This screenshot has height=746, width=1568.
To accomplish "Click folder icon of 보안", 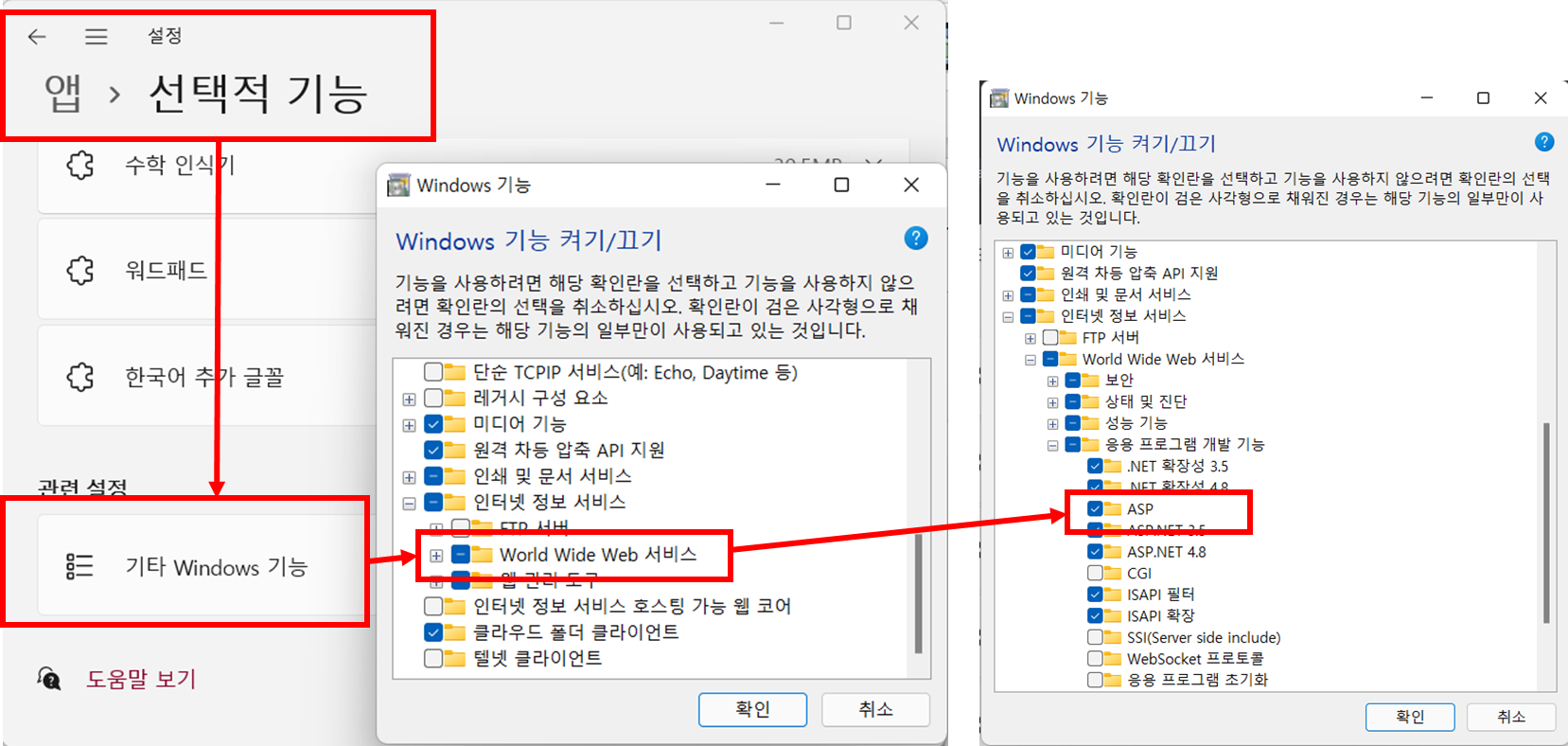I will pyautogui.click(x=1090, y=380).
